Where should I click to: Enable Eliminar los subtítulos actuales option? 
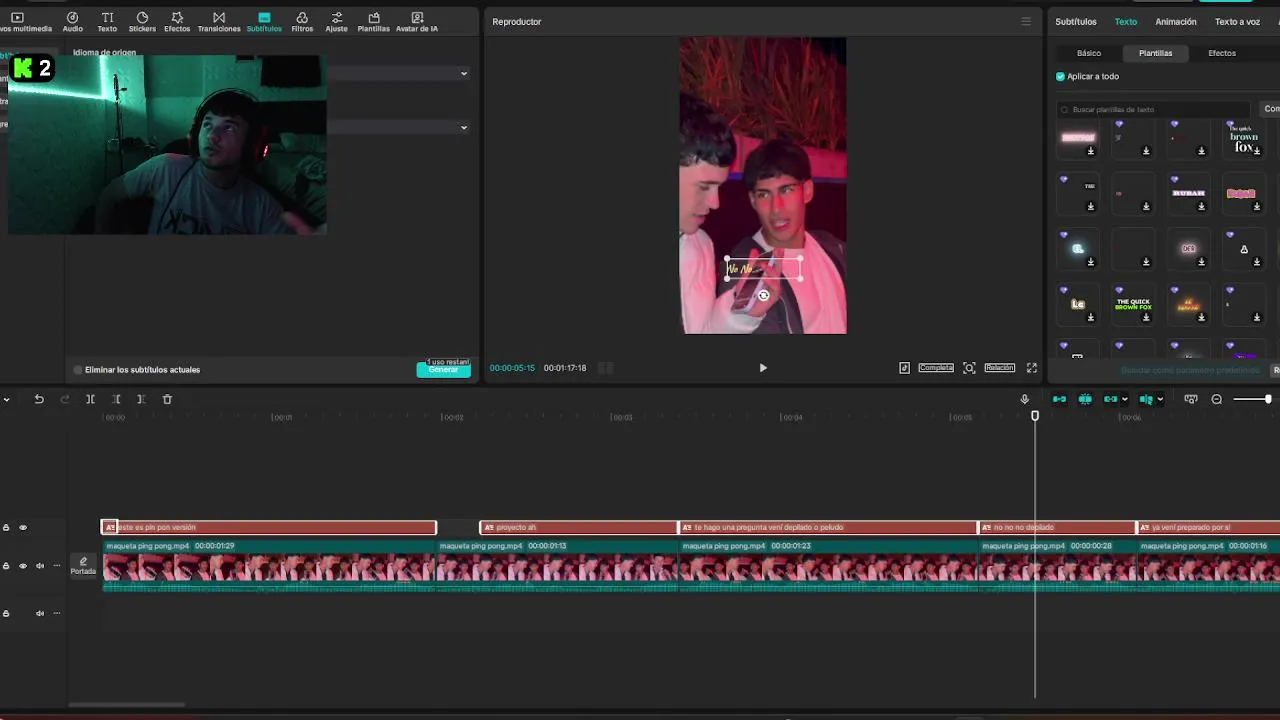78,370
